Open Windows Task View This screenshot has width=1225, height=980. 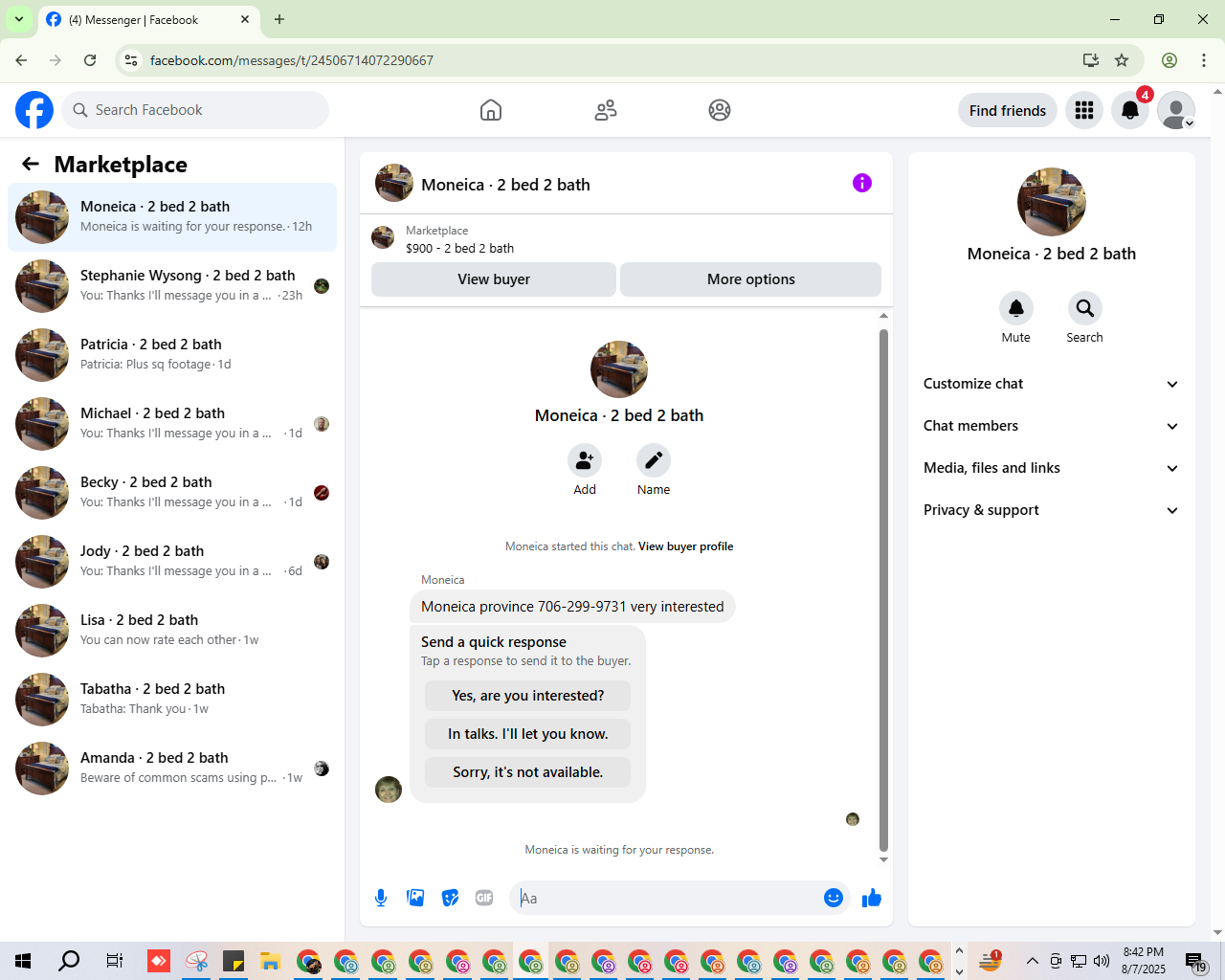point(115,961)
